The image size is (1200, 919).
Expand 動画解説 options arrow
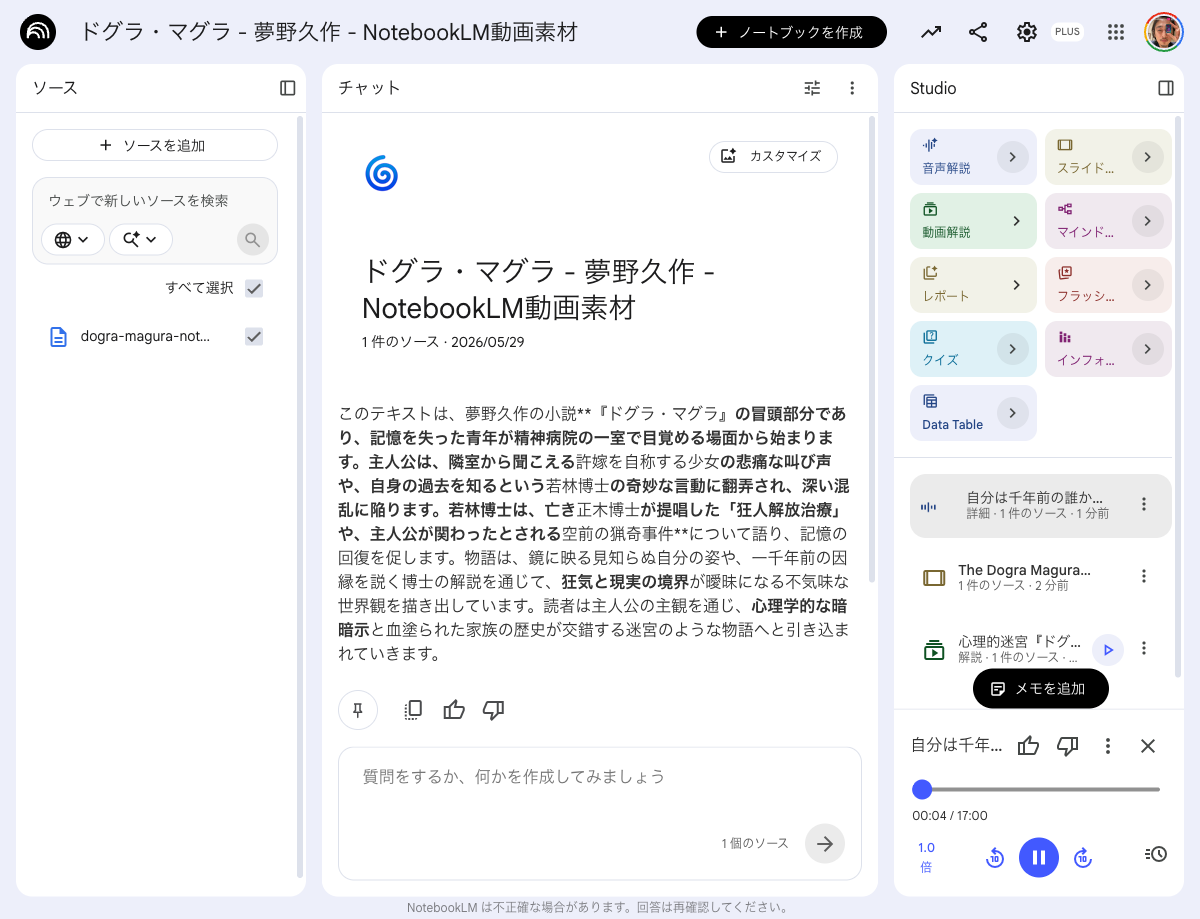click(x=1016, y=221)
